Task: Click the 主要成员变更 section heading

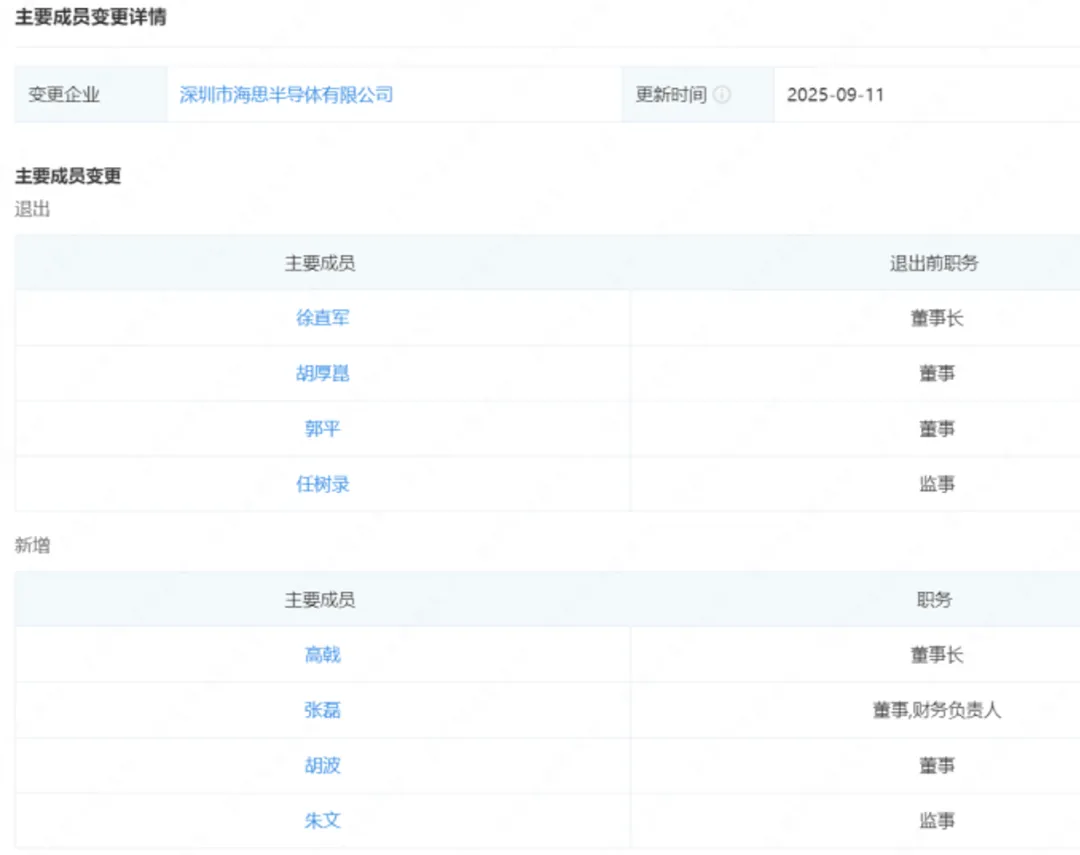Action: 68,176
